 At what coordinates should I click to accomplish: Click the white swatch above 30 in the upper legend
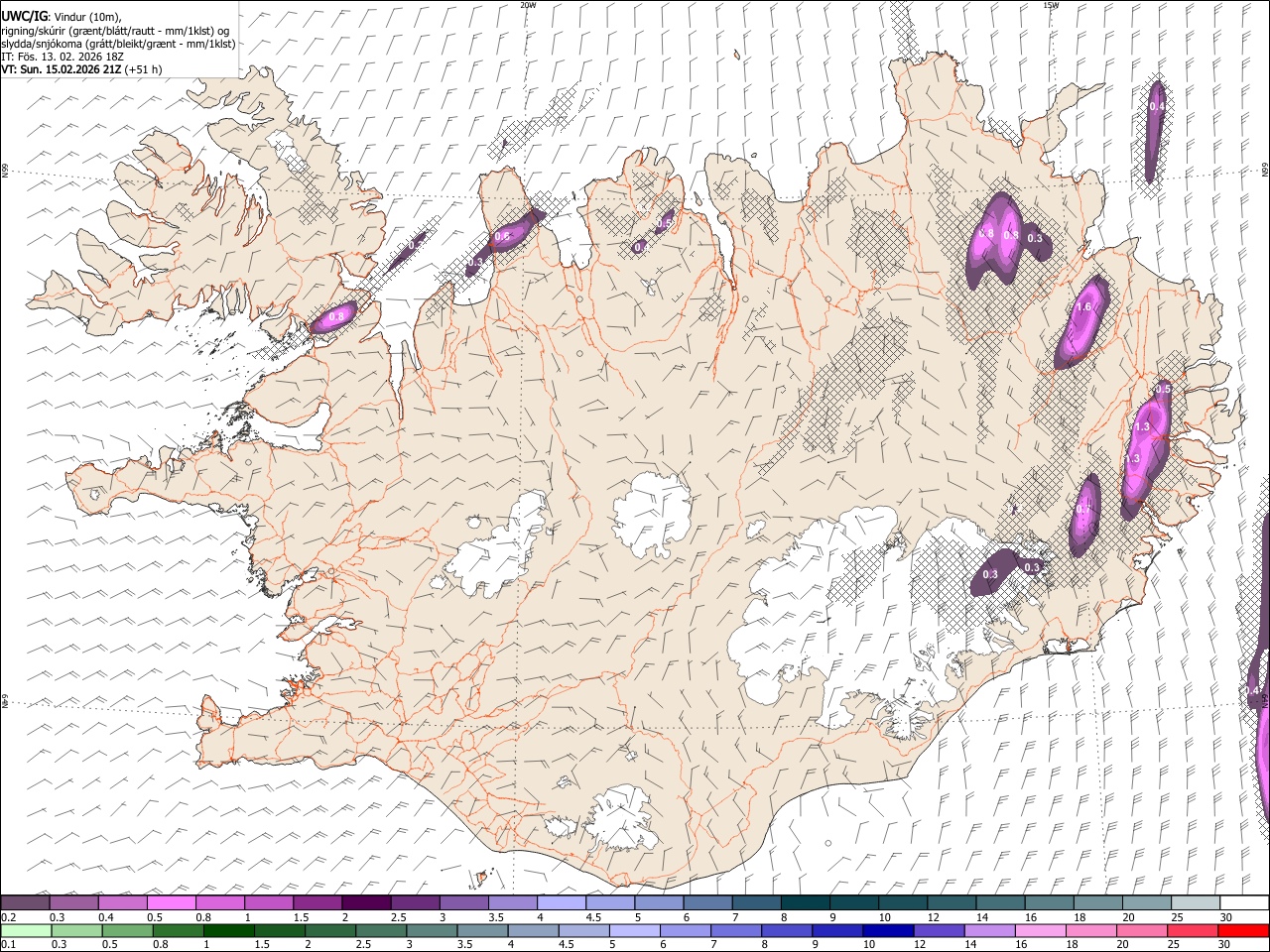coord(1244,903)
